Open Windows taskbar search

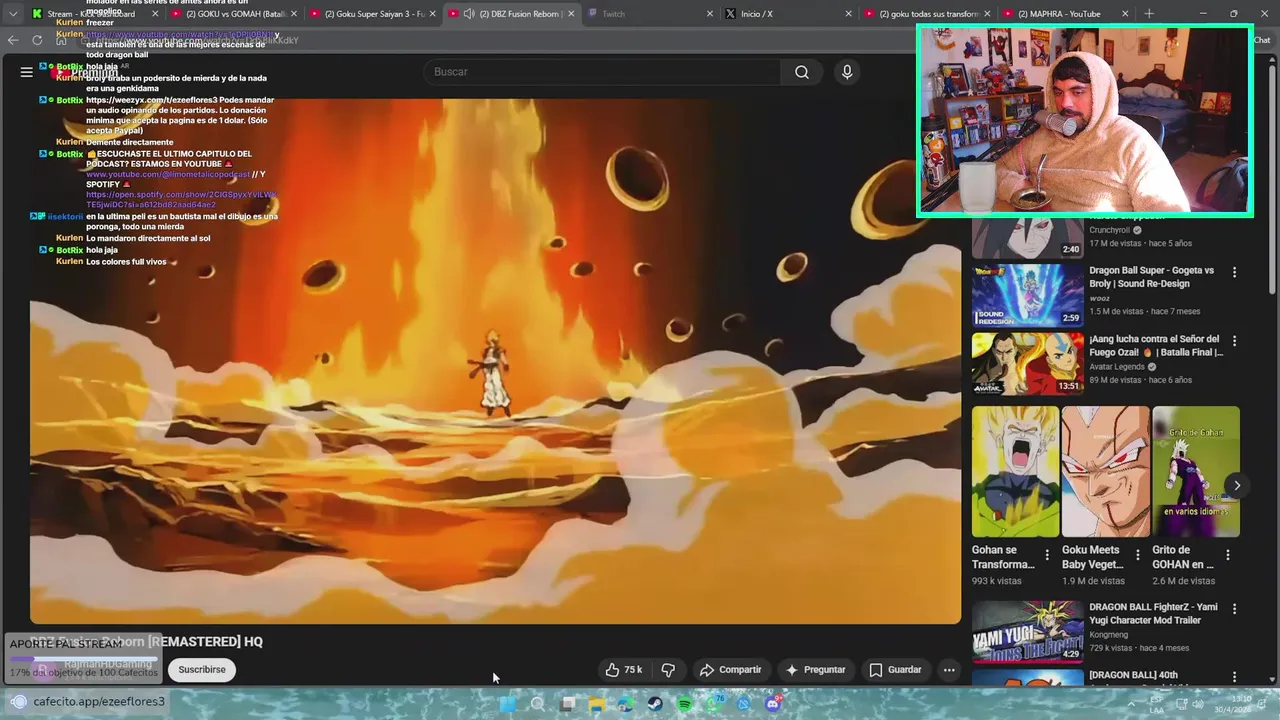tap(537, 704)
